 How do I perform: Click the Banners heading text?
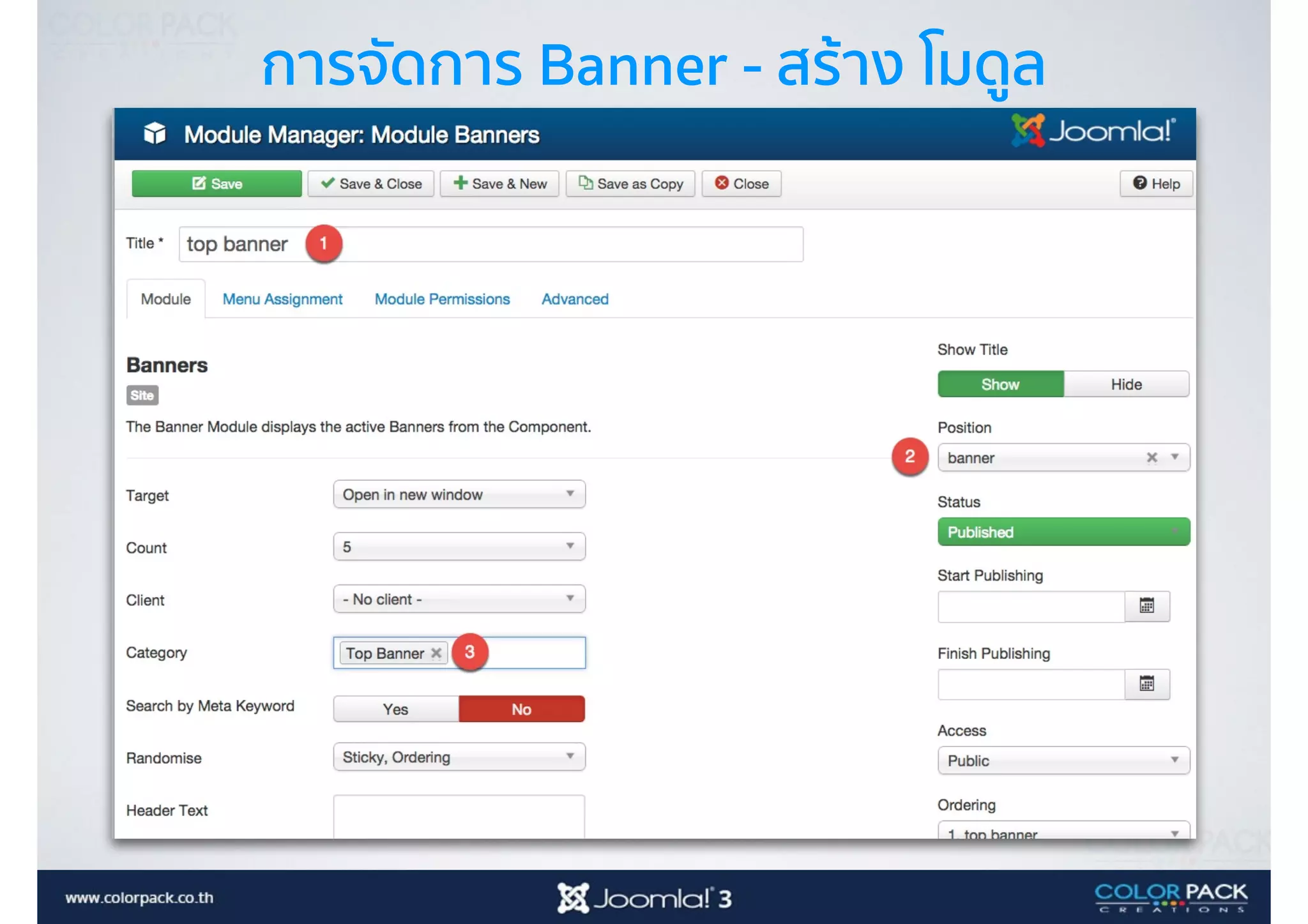click(x=167, y=365)
